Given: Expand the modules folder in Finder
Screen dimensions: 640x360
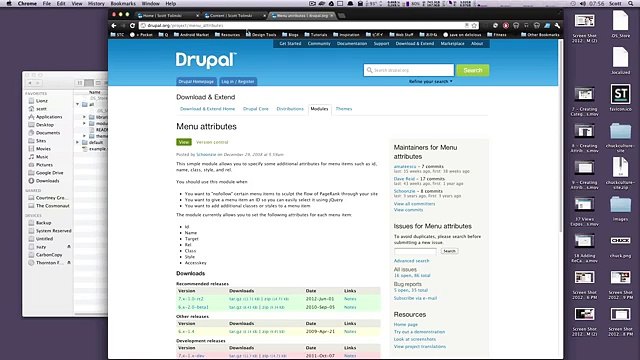Looking at the screenshot, I should click(84, 123).
